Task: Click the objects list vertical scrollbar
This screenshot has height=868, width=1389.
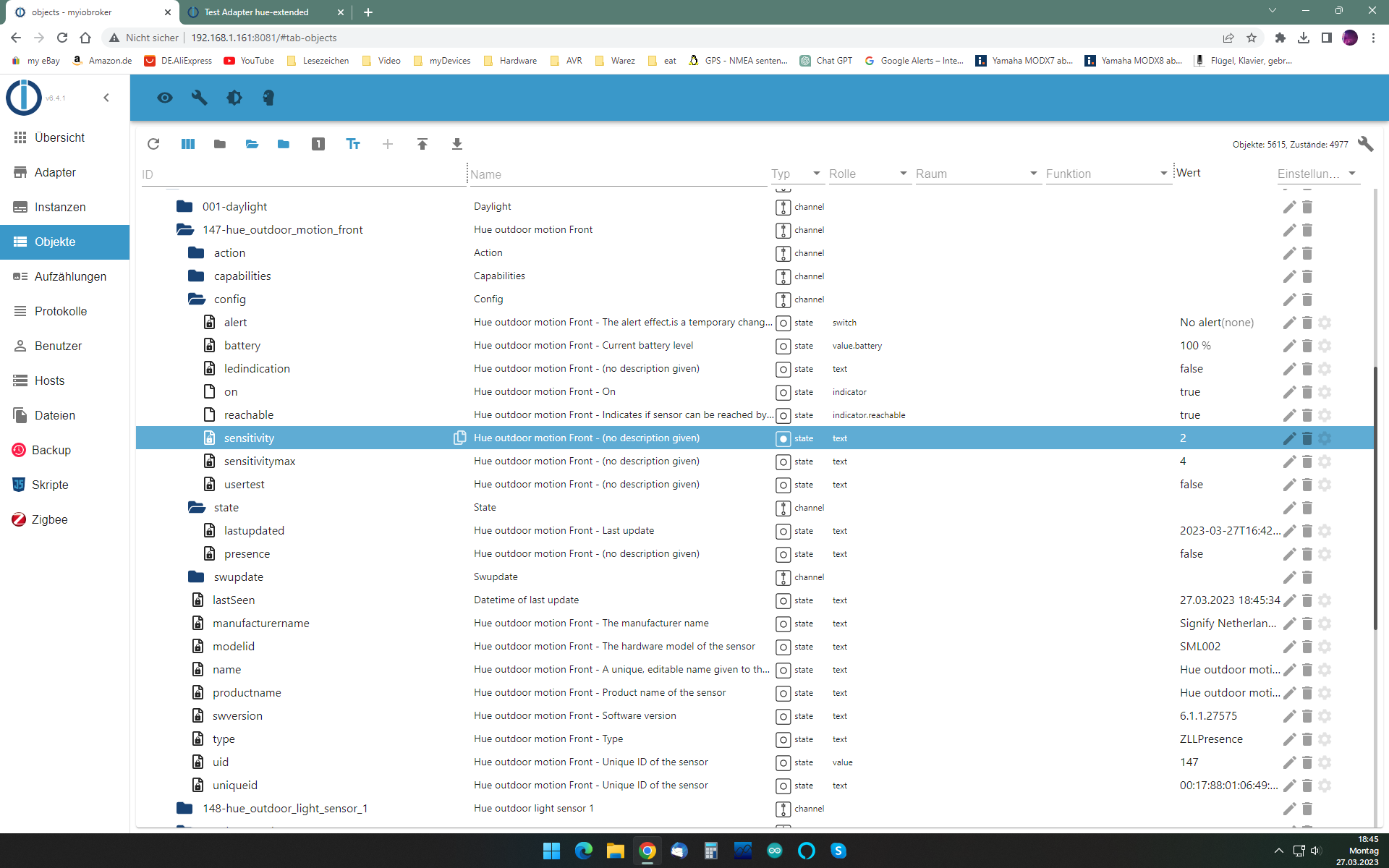Action: pyautogui.click(x=1375, y=499)
